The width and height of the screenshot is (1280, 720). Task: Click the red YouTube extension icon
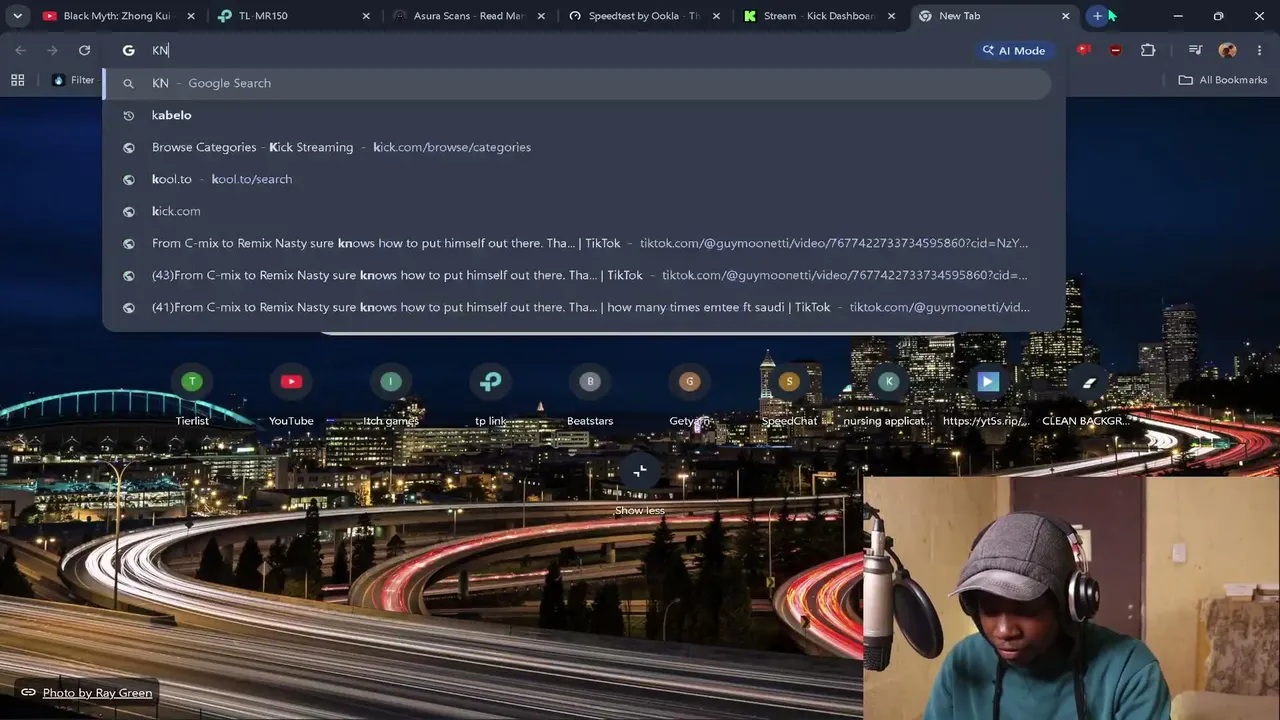[x=1083, y=50]
